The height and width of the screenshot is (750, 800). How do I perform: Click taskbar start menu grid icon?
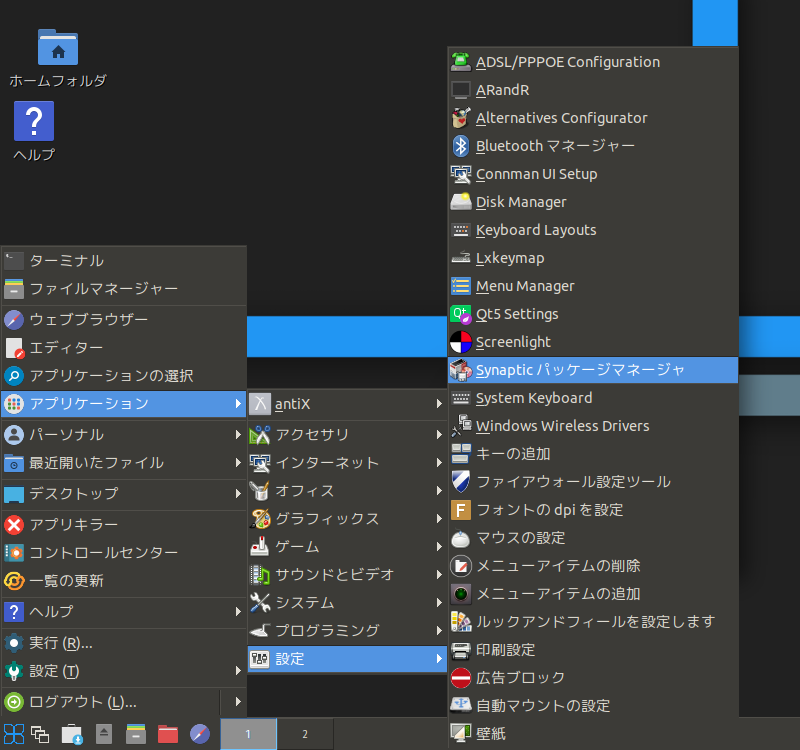[x=14, y=734]
